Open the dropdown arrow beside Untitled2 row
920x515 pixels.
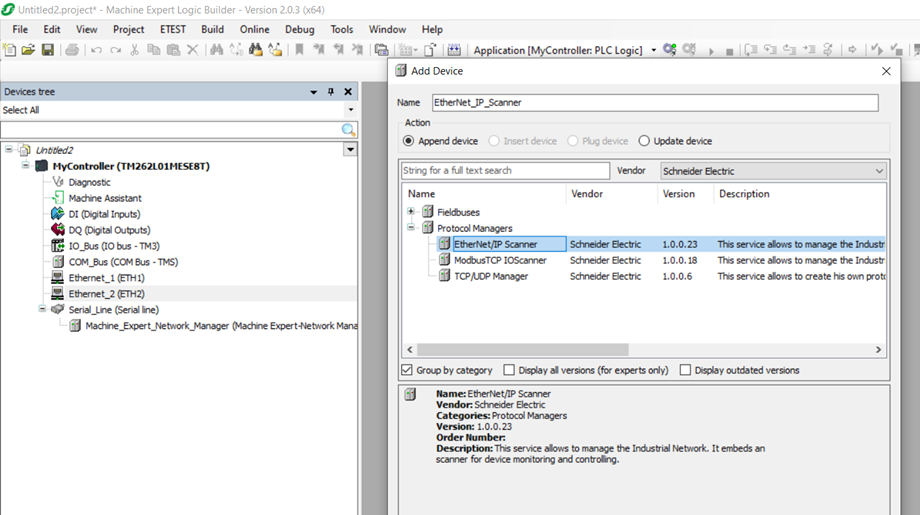pyautogui.click(x=350, y=150)
